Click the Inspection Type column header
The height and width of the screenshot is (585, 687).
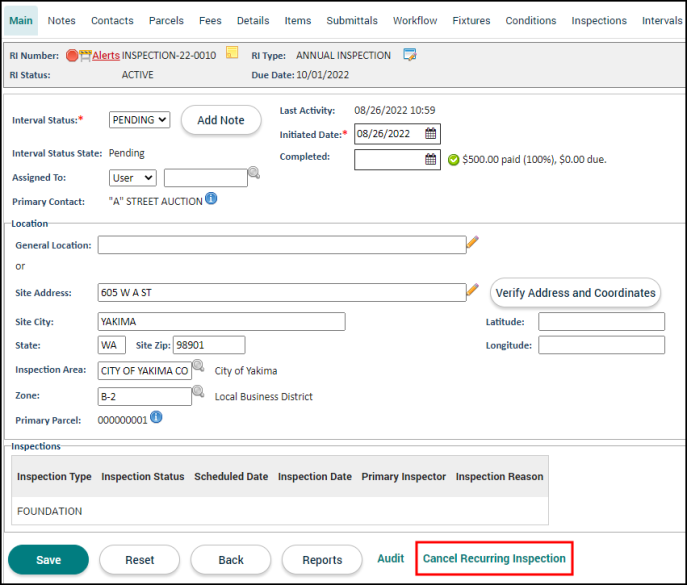click(x=54, y=476)
